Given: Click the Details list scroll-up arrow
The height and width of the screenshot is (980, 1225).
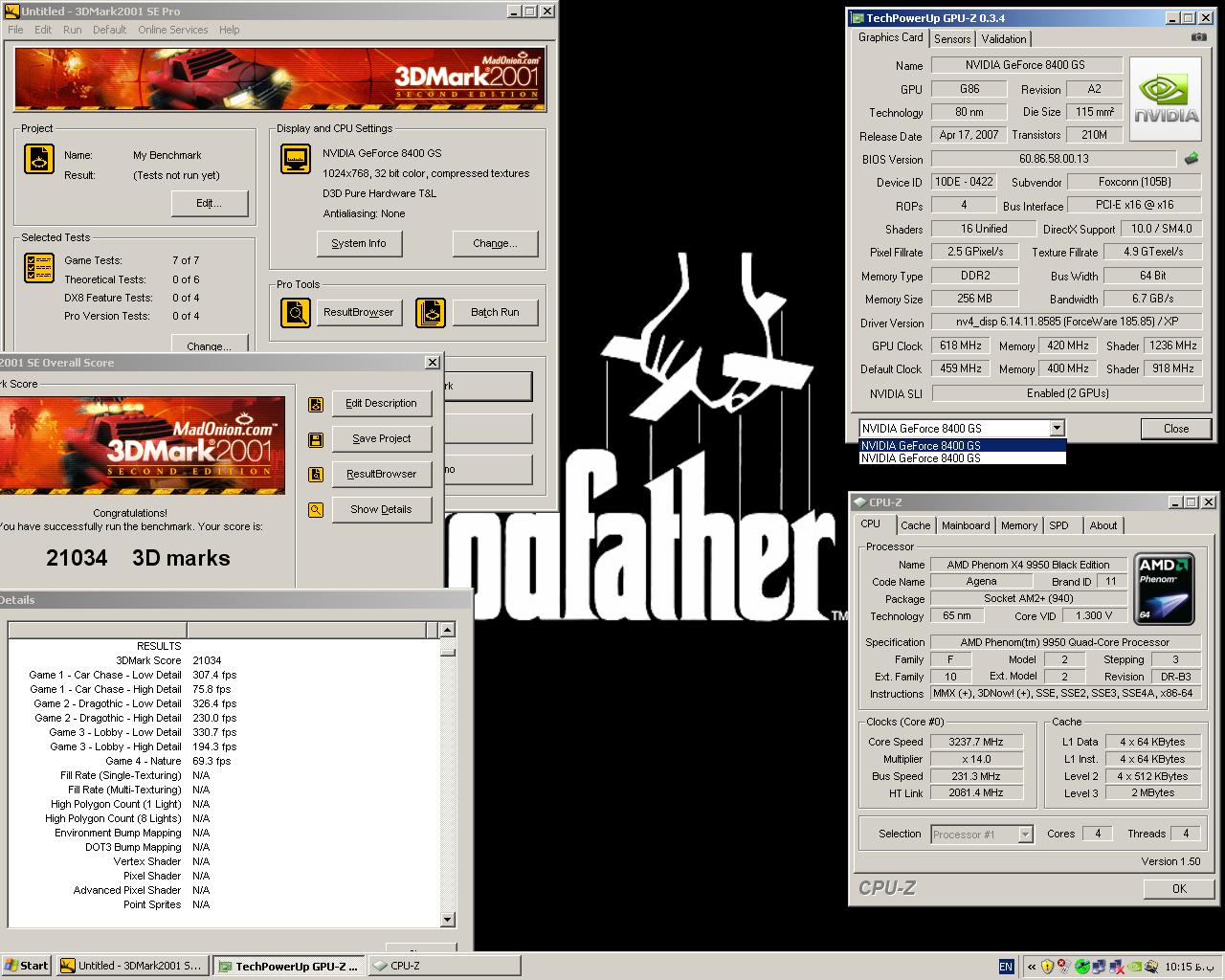Looking at the screenshot, I should [x=447, y=630].
